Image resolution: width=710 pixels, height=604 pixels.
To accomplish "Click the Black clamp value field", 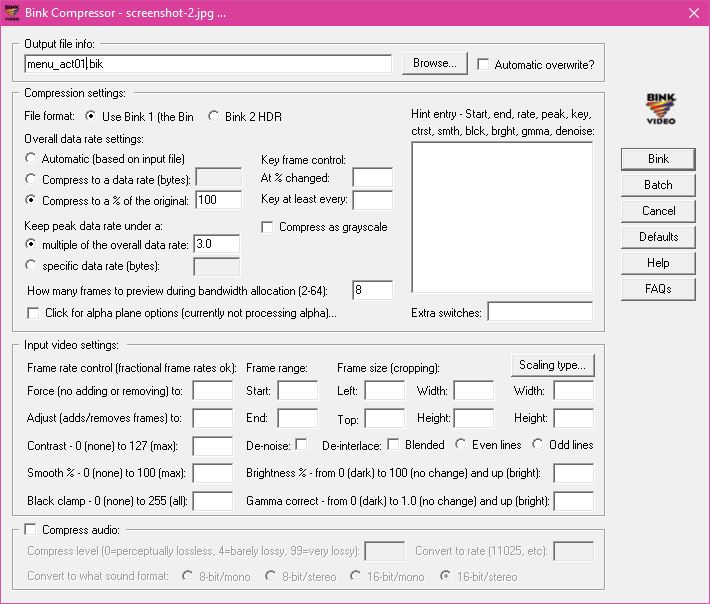I will pyautogui.click(x=212, y=501).
